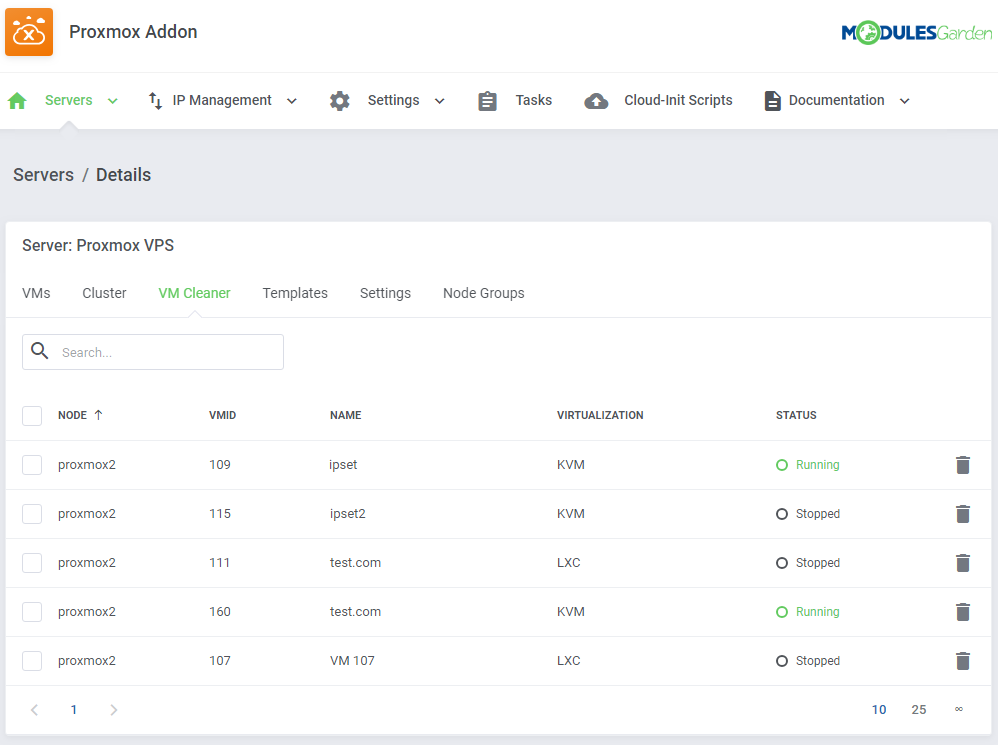Expand the Servers dropdown chevron
Viewport: 998px width, 745px height.
tap(113, 101)
